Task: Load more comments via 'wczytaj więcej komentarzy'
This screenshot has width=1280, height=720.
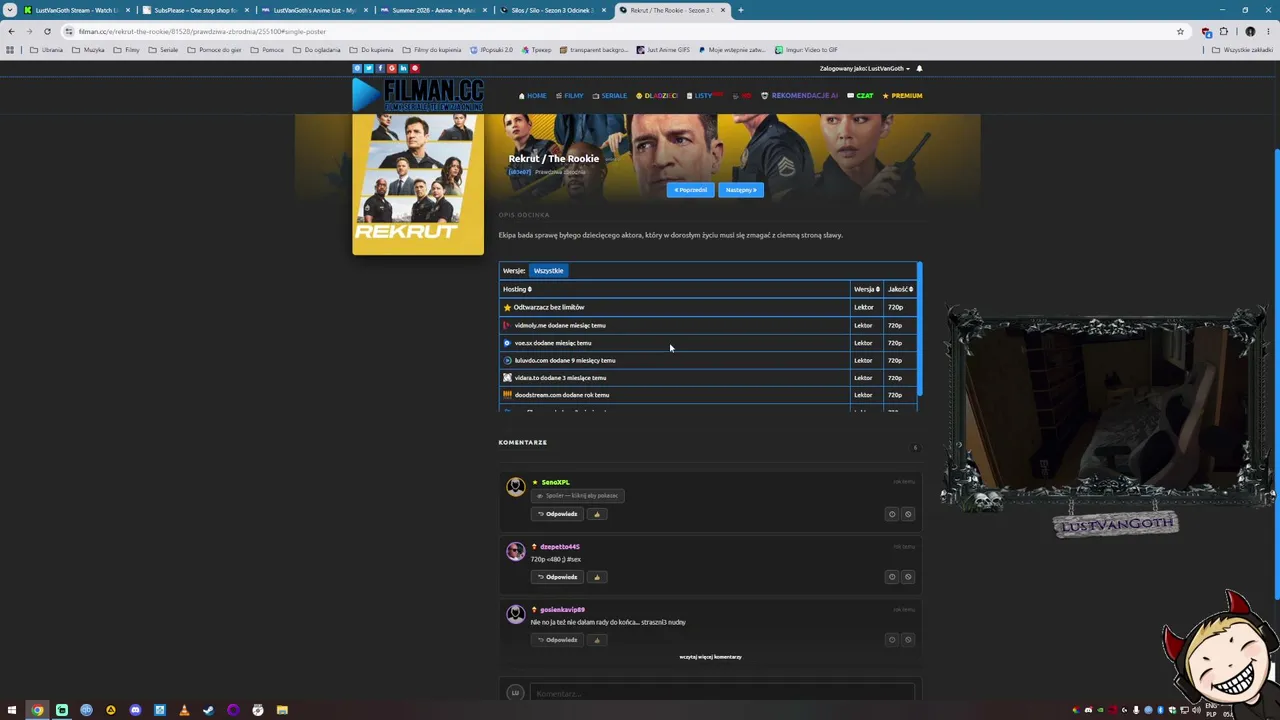Action: pos(710,657)
